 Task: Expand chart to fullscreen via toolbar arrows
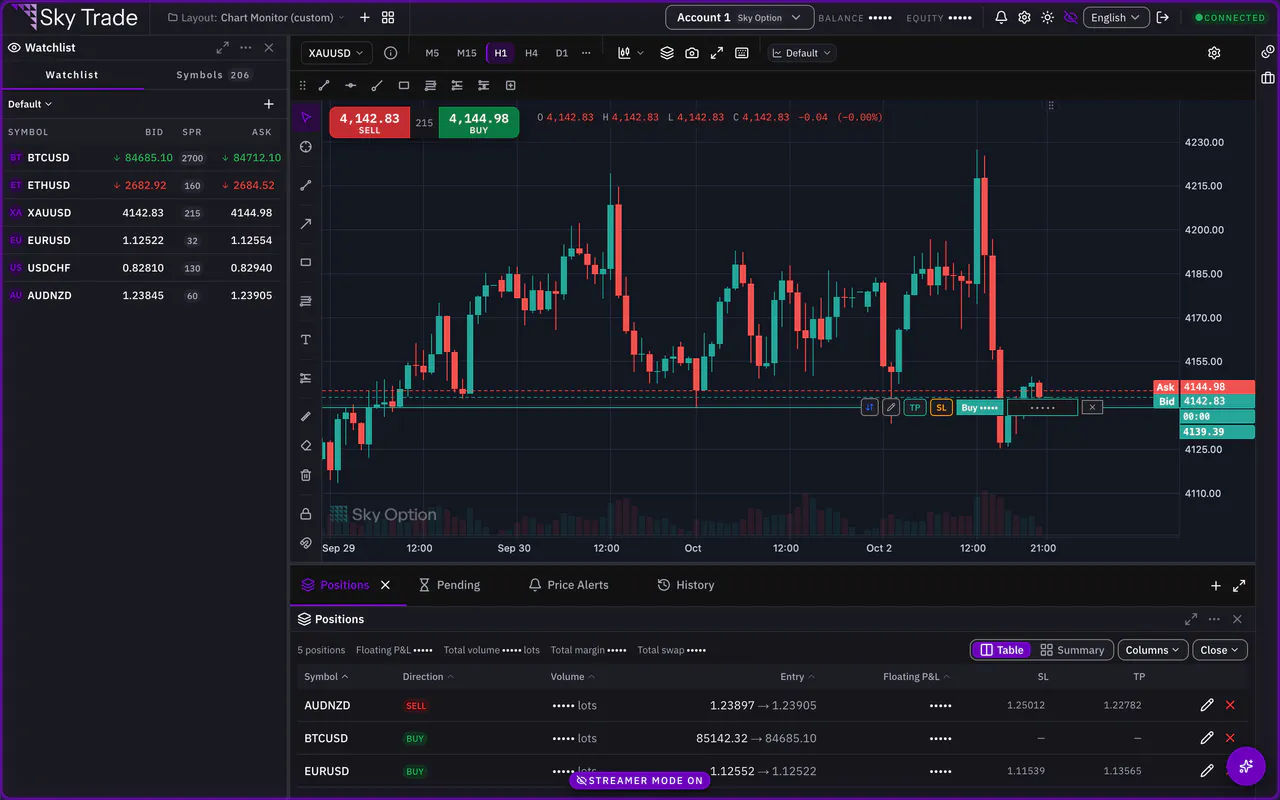(x=717, y=53)
